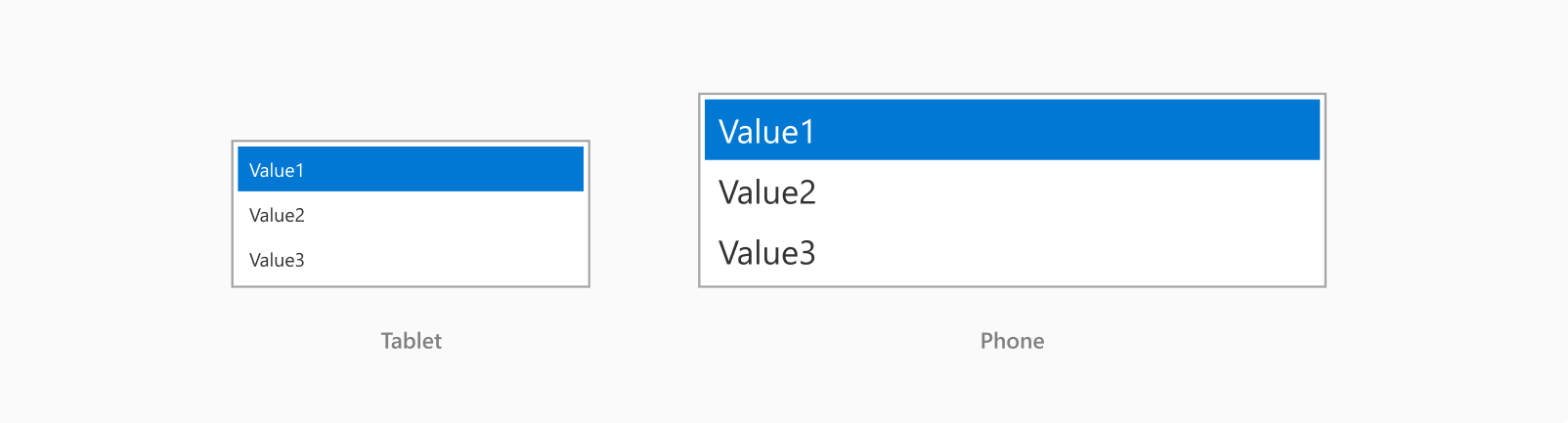Viewport: 1568px width, 423px height.
Task: Select Value1 in the Tablet list
Action: click(x=411, y=169)
